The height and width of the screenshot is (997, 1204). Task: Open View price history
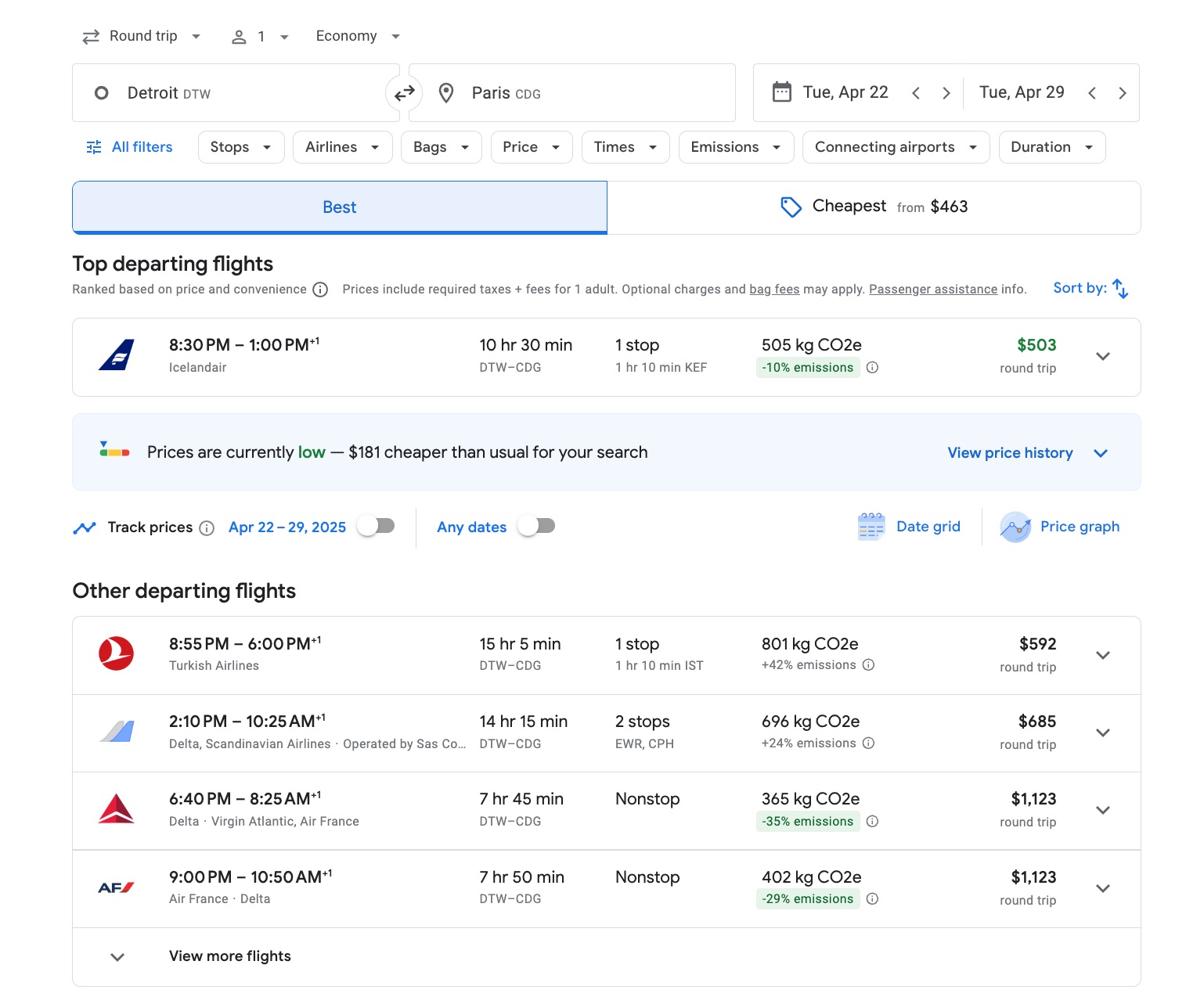pyautogui.click(x=1010, y=452)
